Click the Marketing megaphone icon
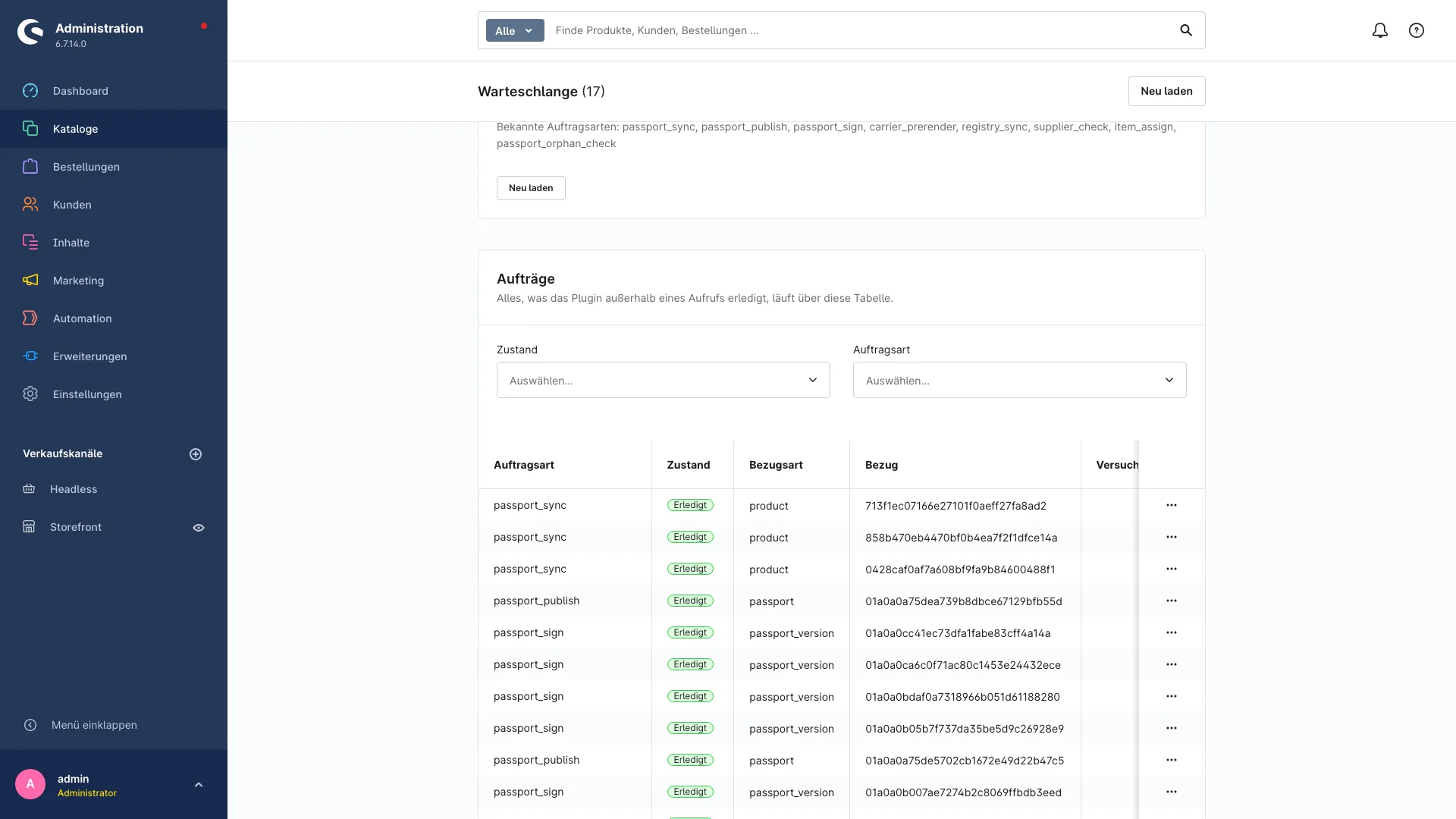 pos(30,281)
